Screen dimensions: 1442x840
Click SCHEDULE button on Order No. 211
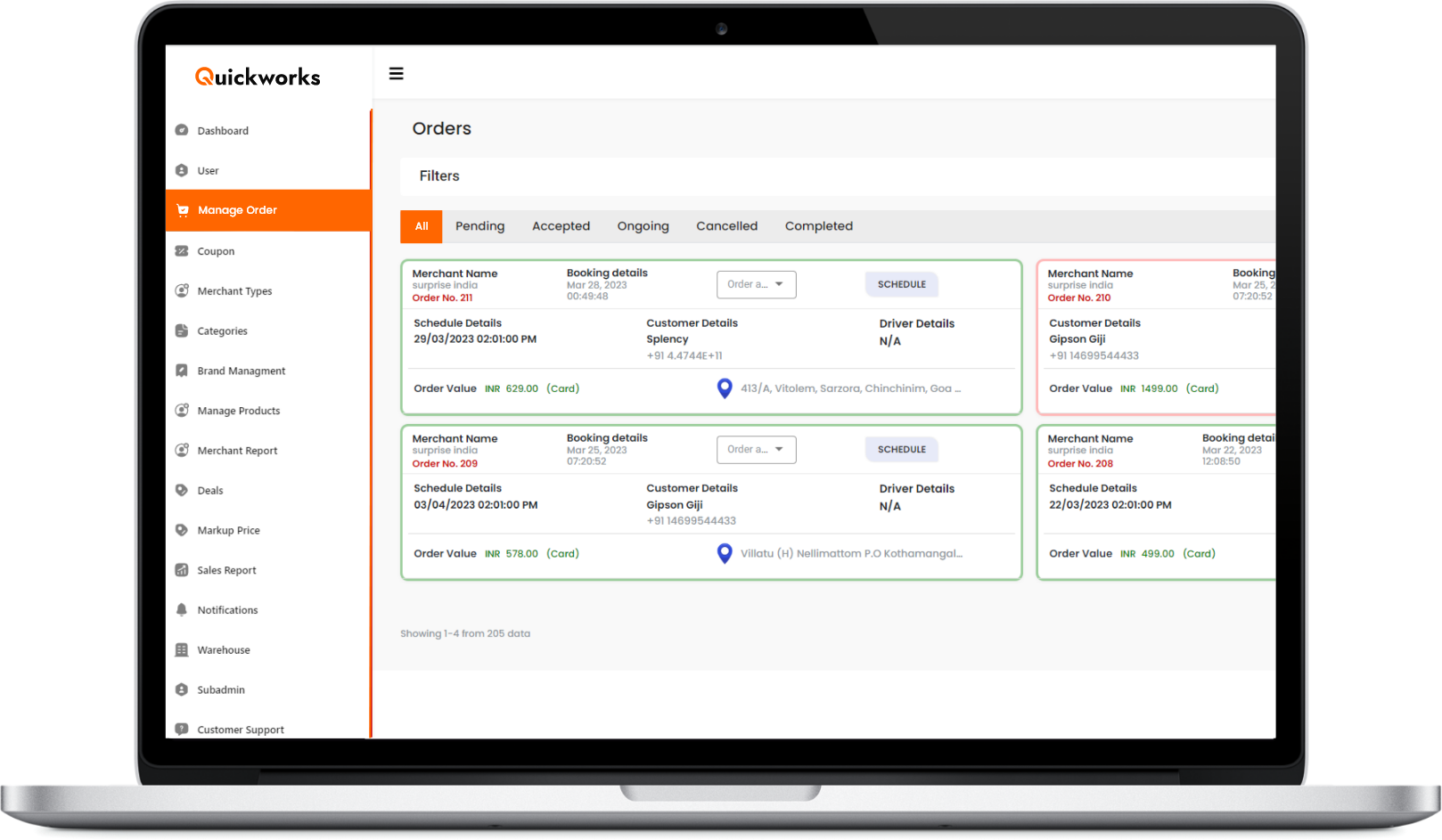click(x=902, y=284)
